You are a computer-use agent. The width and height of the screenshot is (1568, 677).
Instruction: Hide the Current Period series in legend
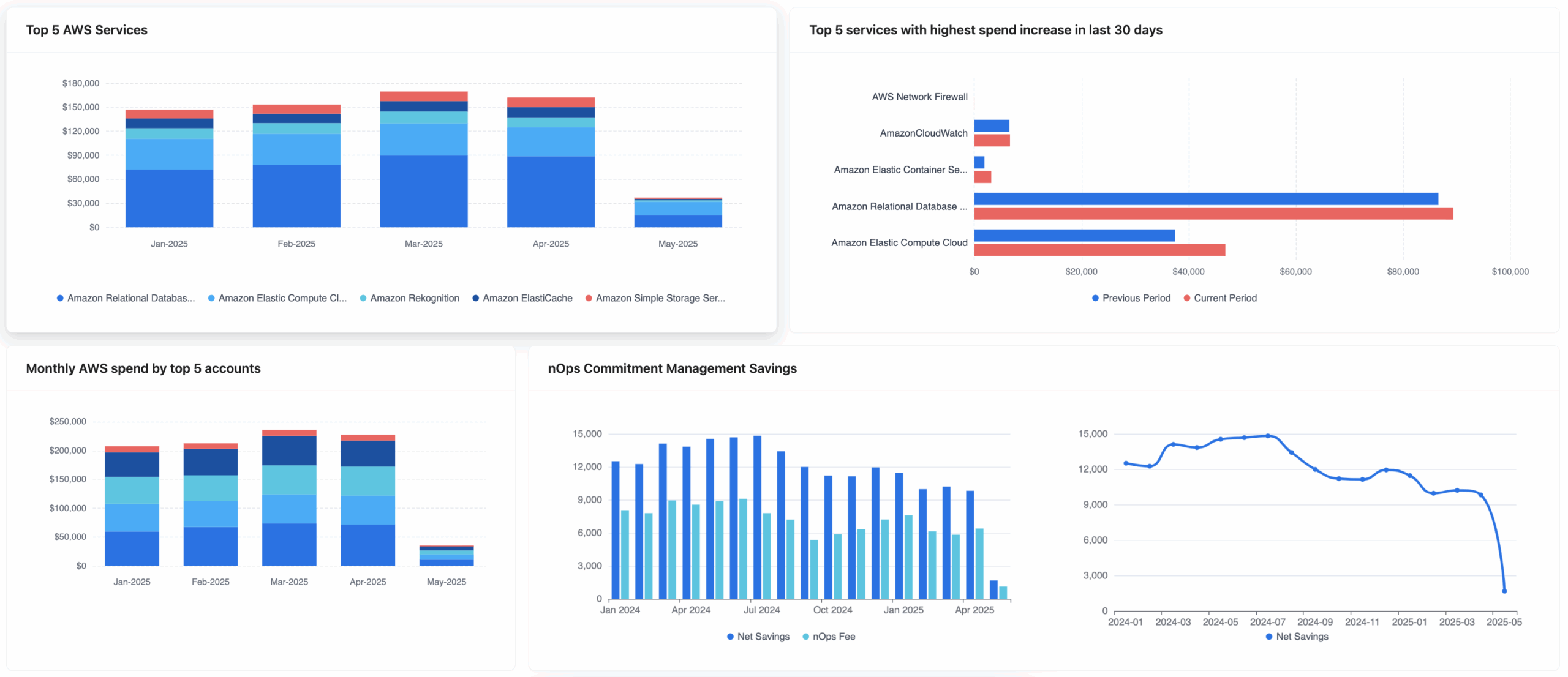(1220, 298)
